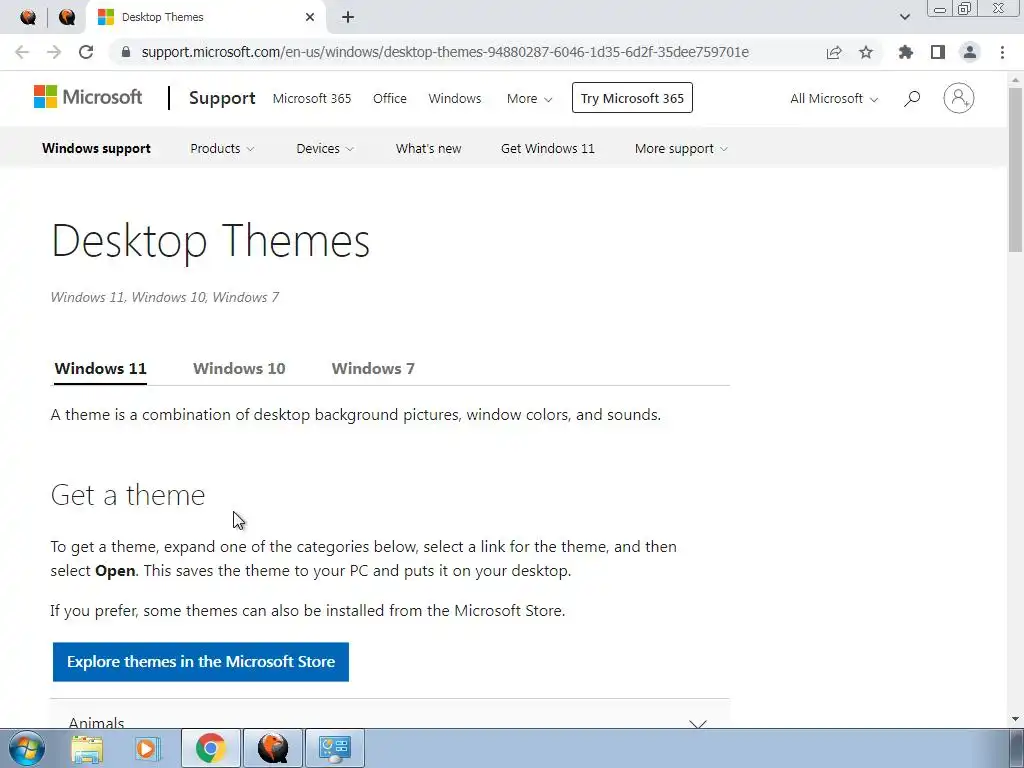Switch to the first pinned browser tab

(27, 17)
